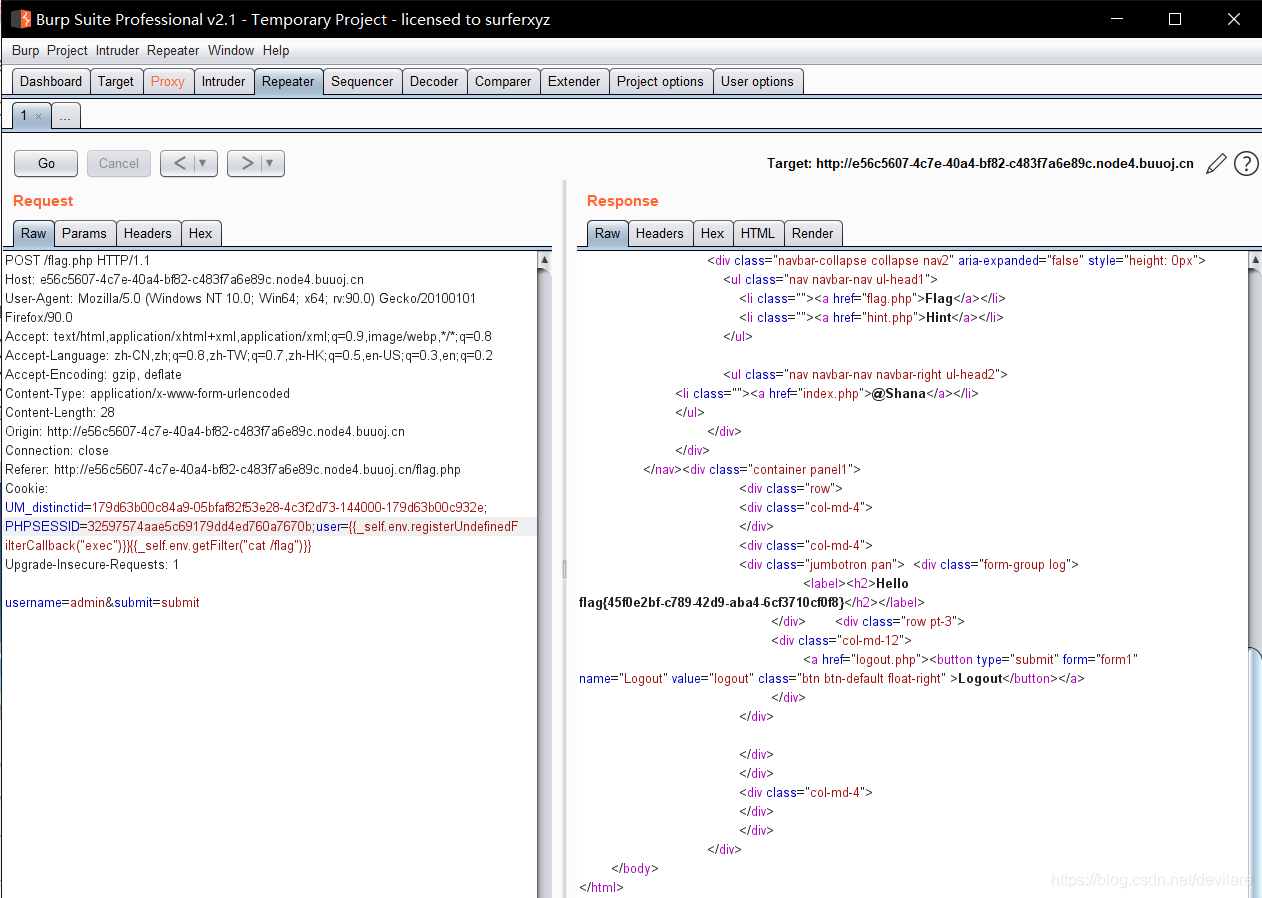This screenshot has height=898, width=1262.
Task: Click the Request panel heading
Action: click(43, 201)
